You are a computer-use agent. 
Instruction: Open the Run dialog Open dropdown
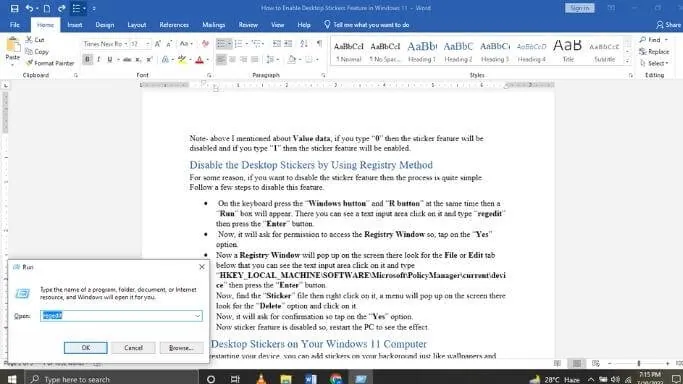[198, 316]
